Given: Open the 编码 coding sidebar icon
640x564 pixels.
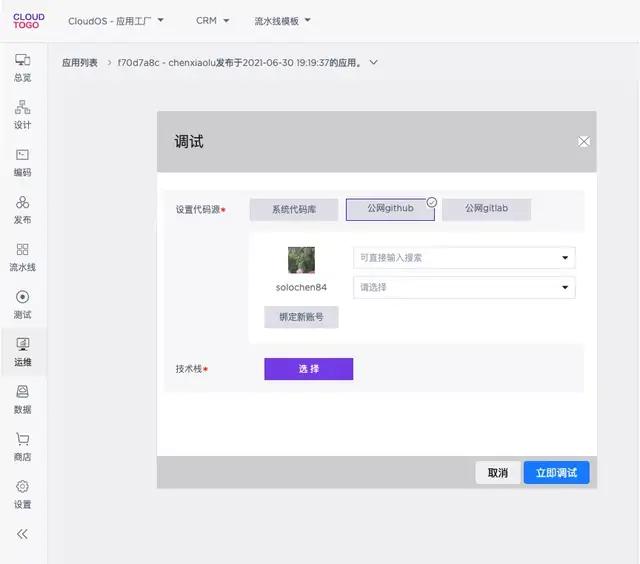Looking at the screenshot, I should (22, 162).
